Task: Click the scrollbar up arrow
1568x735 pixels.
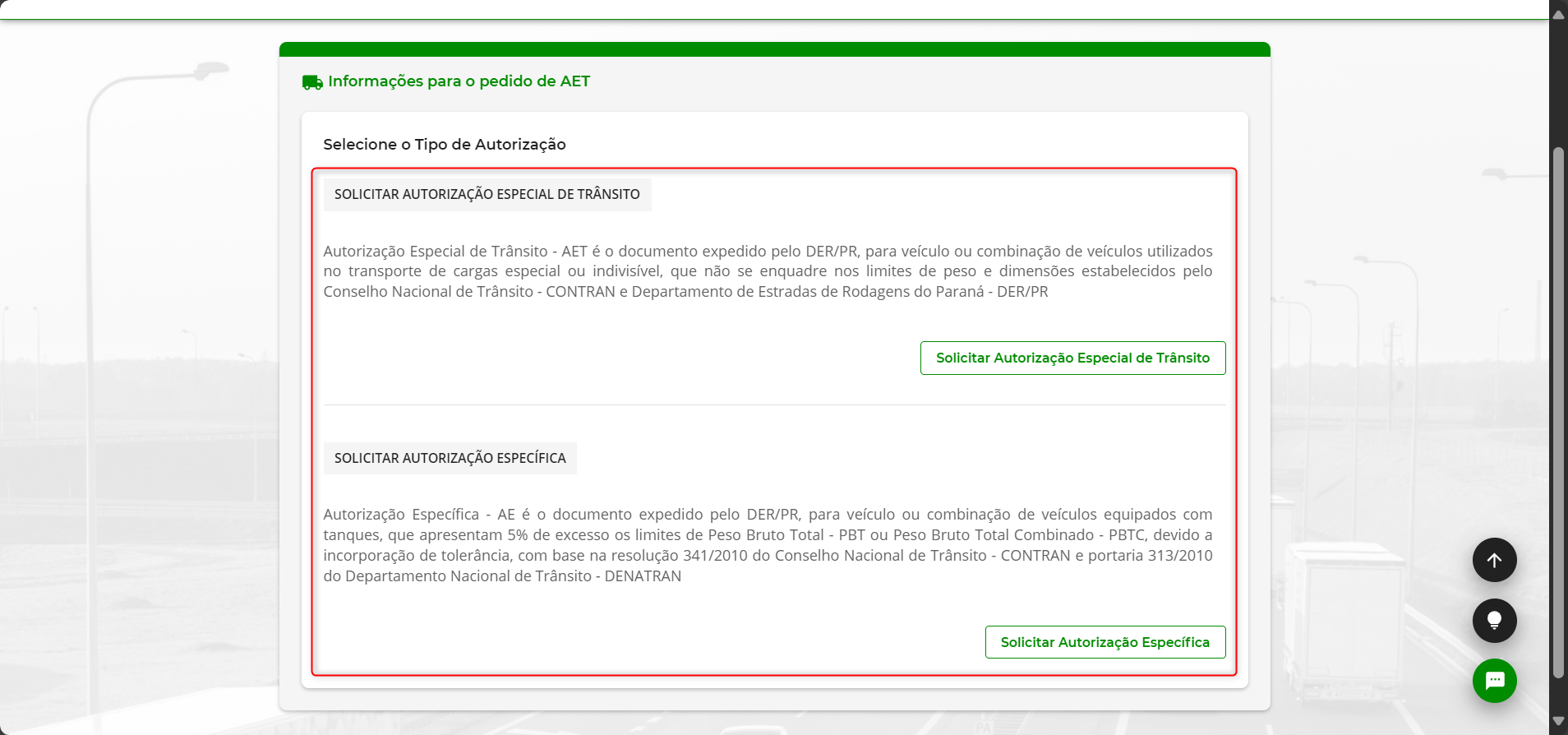Action: pyautogui.click(x=1558, y=14)
